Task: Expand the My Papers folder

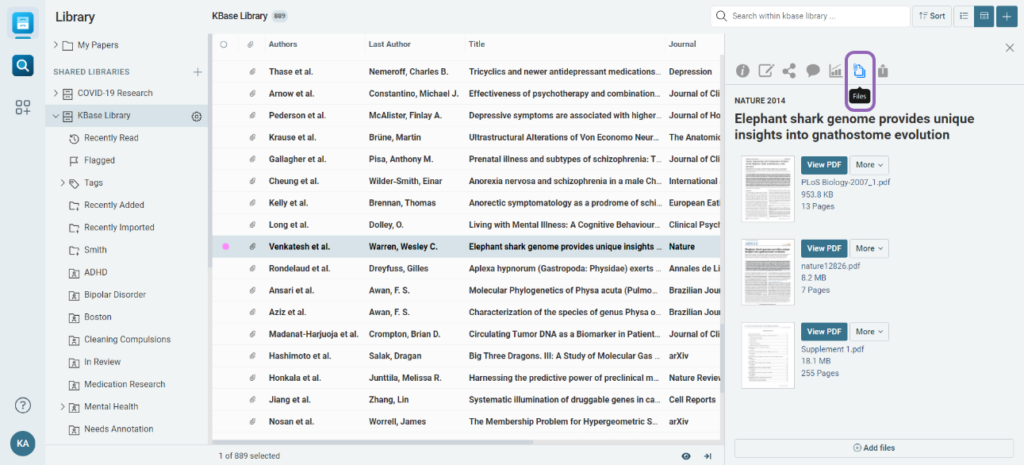Action: [x=56, y=45]
